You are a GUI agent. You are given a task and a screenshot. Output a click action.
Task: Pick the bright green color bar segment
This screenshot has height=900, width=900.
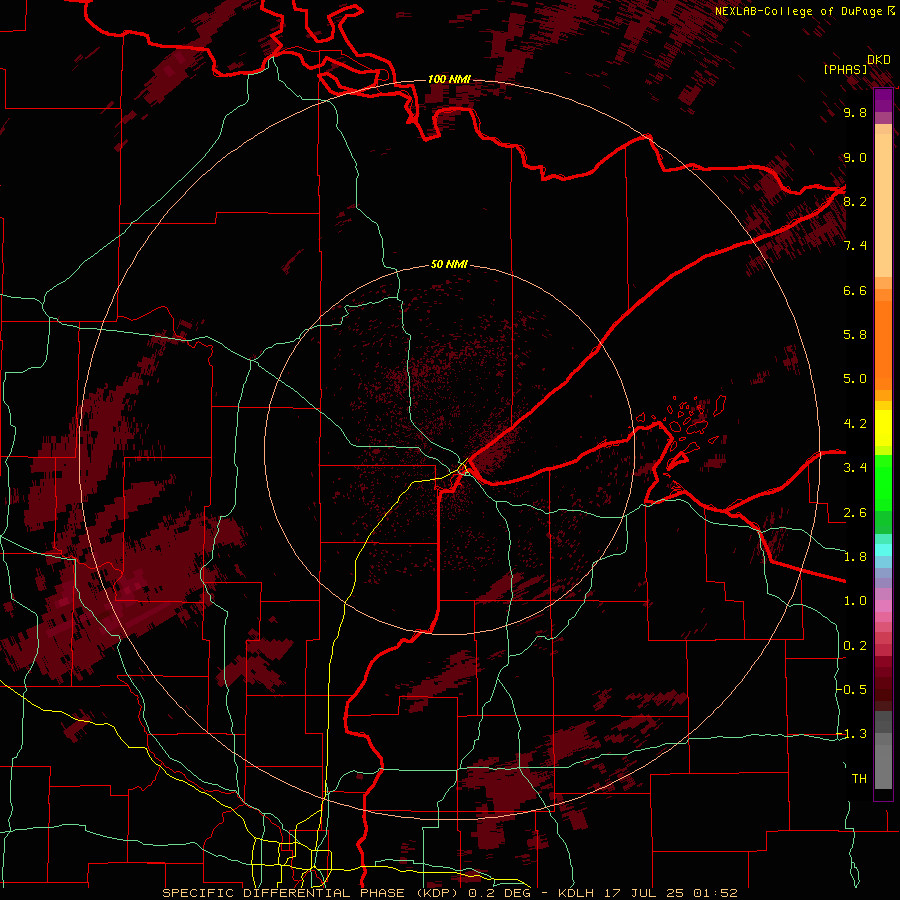(883, 482)
